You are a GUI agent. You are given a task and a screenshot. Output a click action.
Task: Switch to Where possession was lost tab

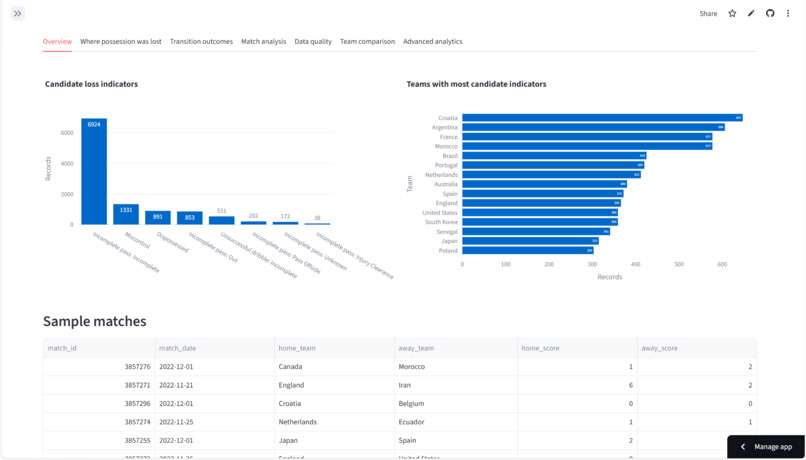(121, 42)
